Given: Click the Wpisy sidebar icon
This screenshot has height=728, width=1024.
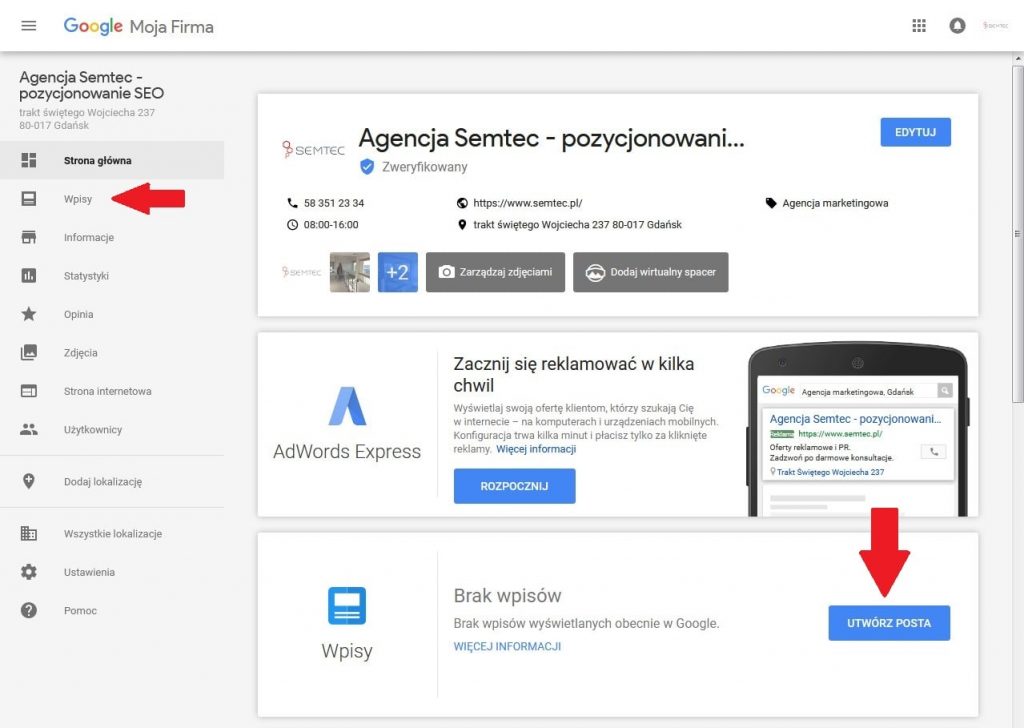Looking at the screenshot, I should point(29,198).
